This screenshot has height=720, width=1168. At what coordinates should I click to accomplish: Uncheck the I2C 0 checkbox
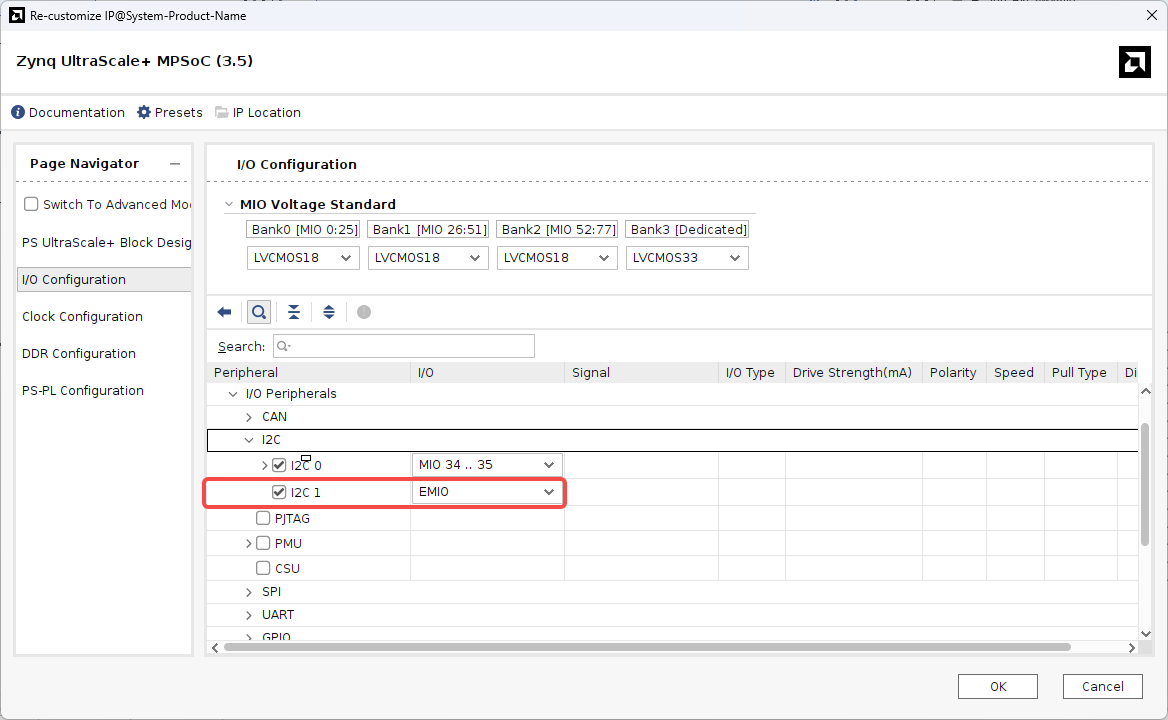279,465
